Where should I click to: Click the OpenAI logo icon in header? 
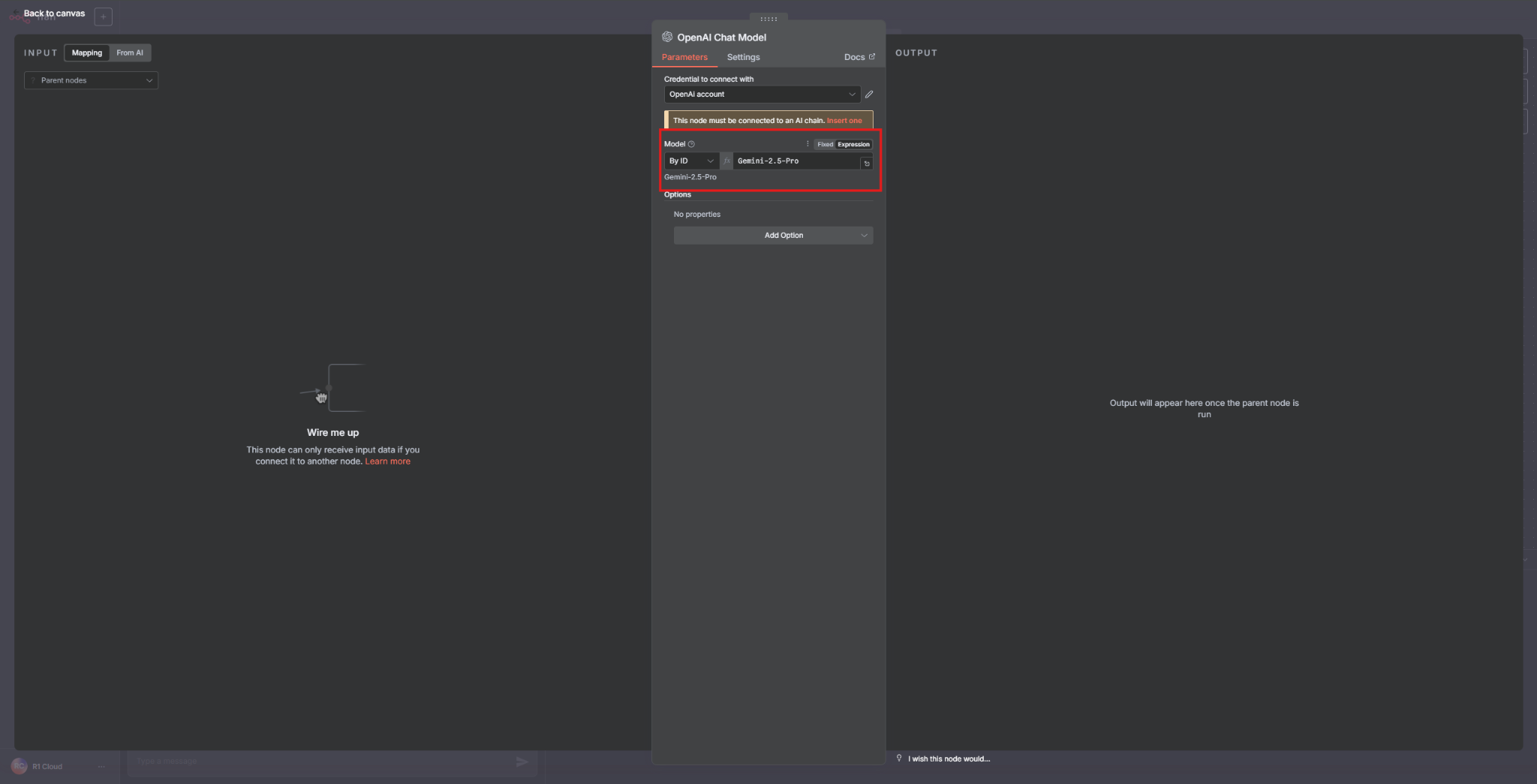(667, 37)
